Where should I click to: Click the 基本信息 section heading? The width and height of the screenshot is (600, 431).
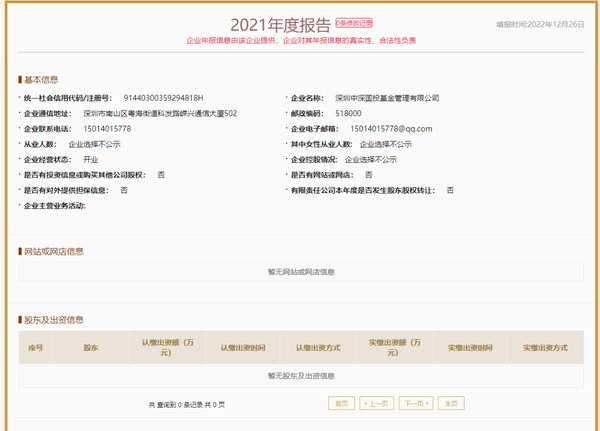pyautogui.click(x=41, y=80)
